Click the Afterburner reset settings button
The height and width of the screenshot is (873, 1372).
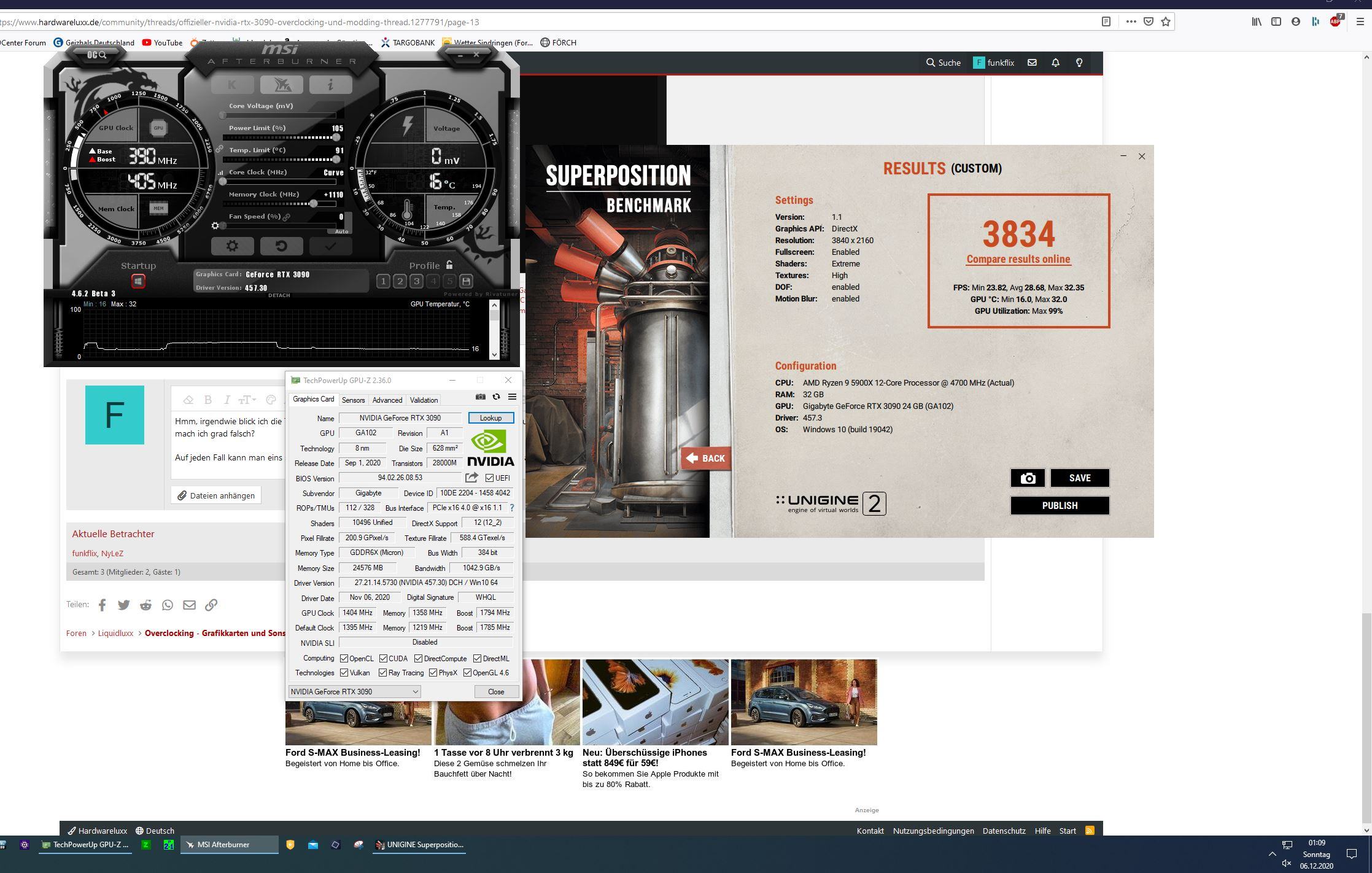[281, 246]
